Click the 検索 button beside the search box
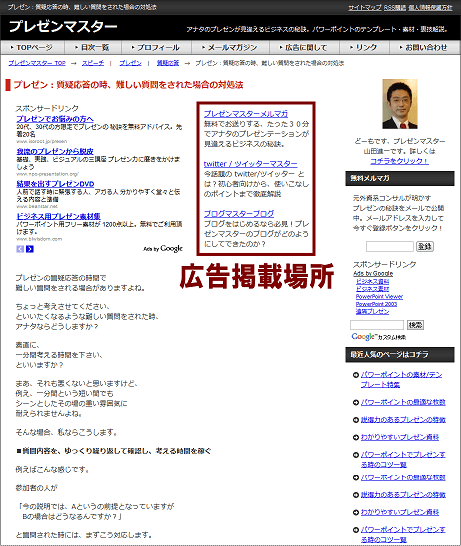The height and width of the screenshot is (546, 461). [415, 325]
